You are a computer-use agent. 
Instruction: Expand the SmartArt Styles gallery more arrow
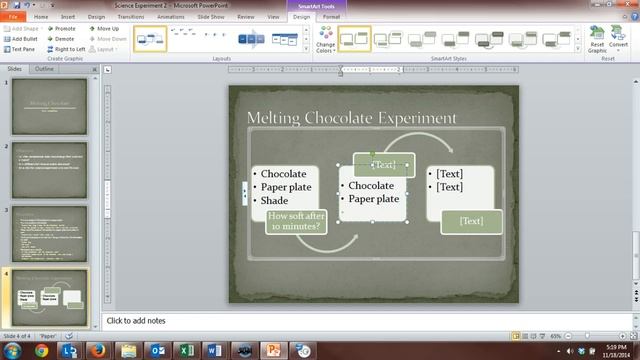click(578, 49)
